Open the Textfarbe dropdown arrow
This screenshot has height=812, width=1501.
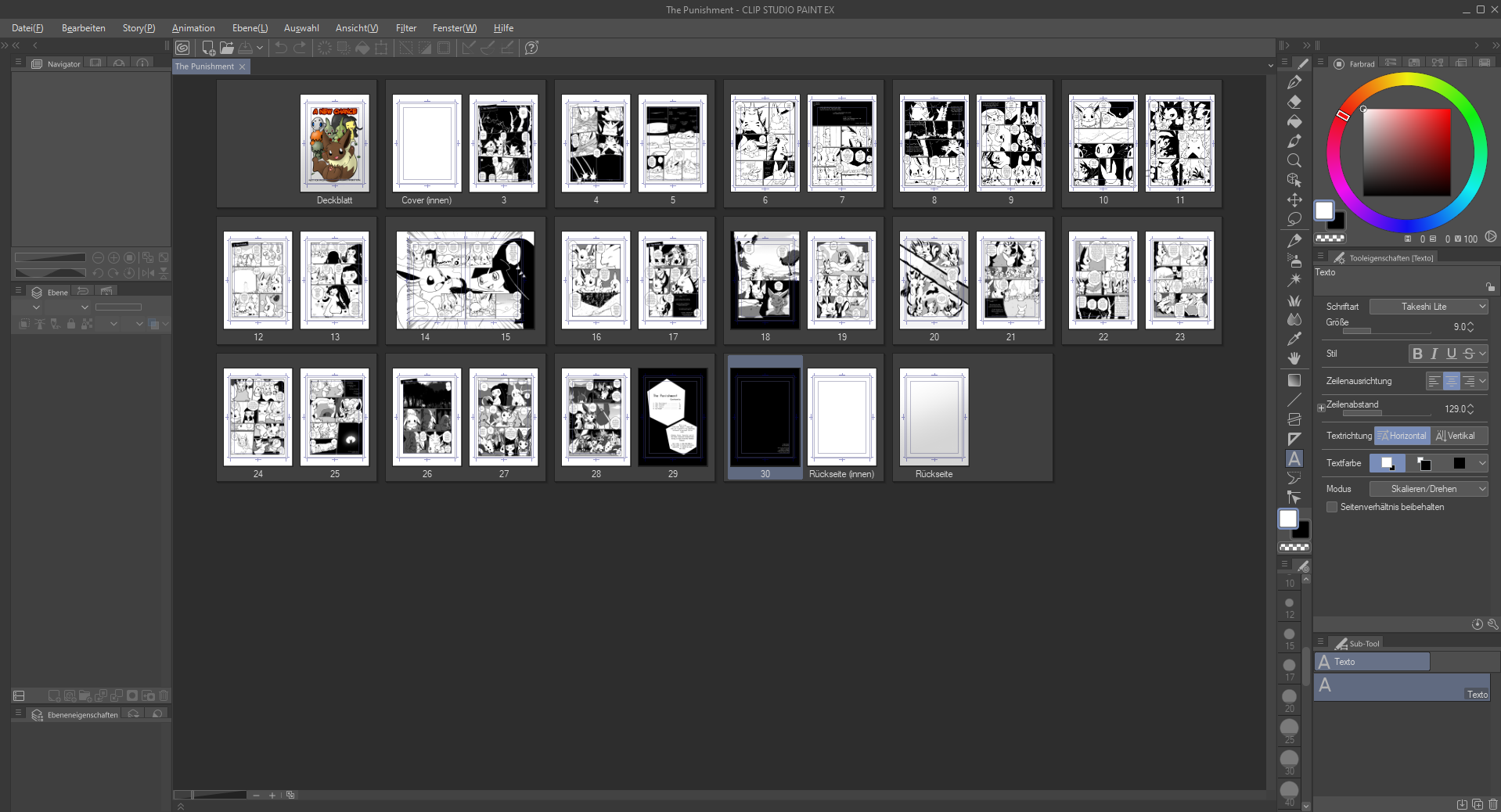(1482, 463)
